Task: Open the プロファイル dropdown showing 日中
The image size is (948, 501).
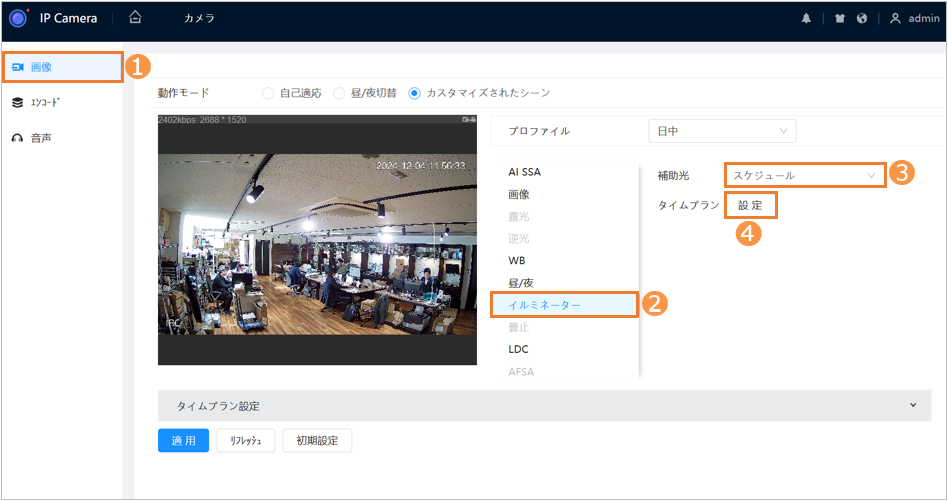Action: 721,131
